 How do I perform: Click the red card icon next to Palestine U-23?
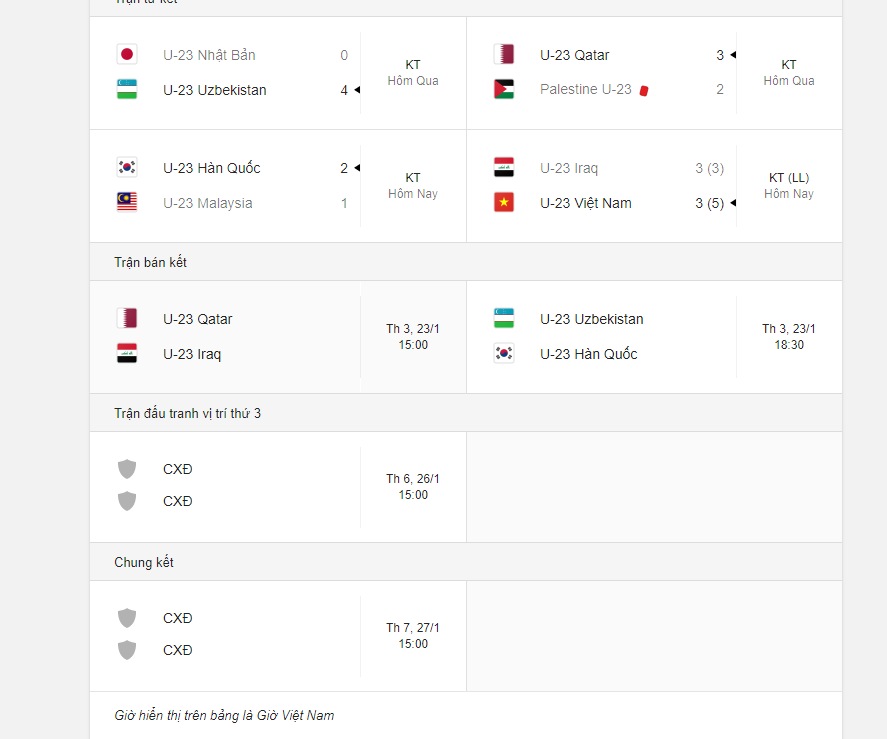pos(644,90)
